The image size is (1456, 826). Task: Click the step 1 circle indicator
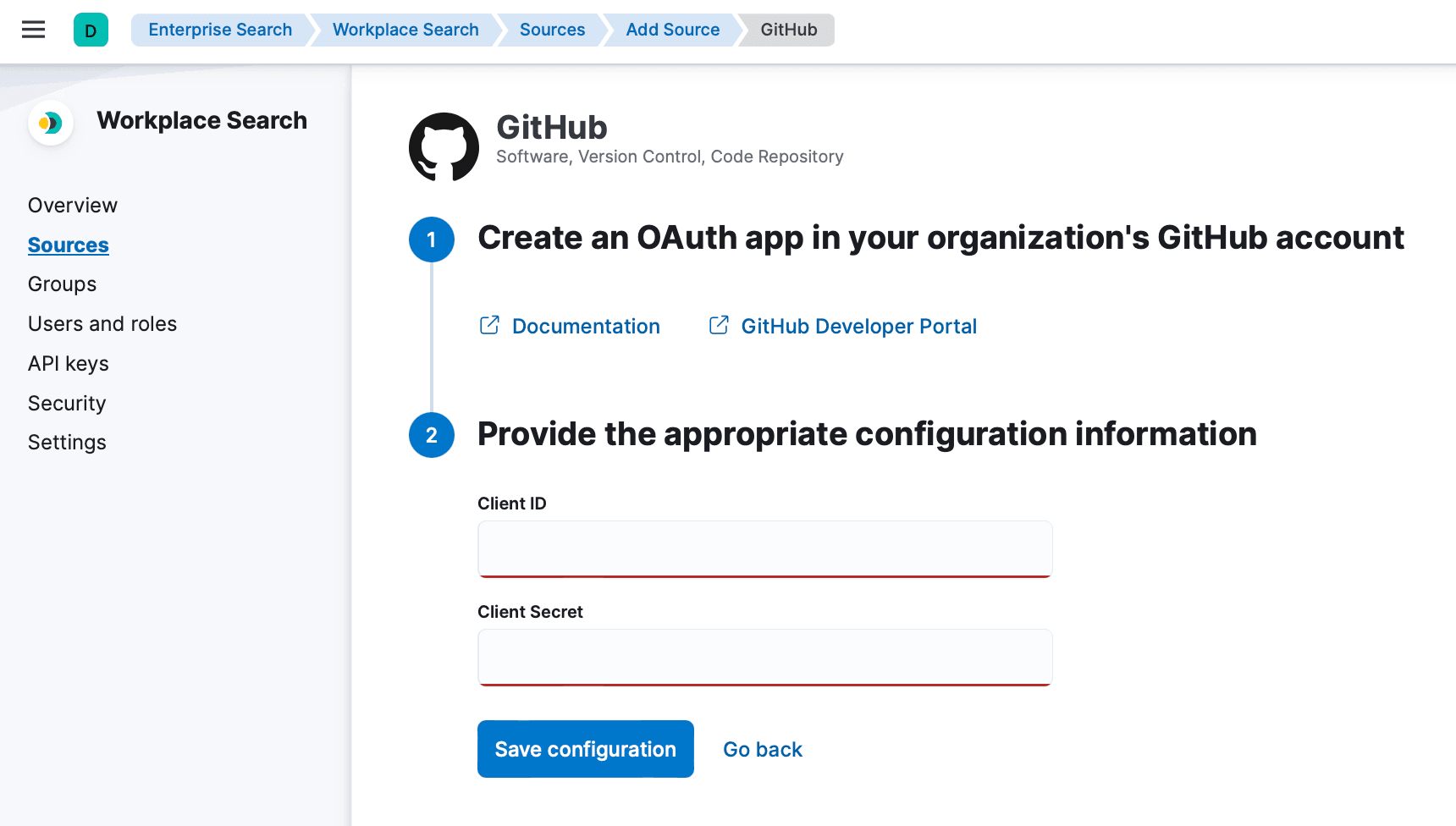tap(432, 240)
